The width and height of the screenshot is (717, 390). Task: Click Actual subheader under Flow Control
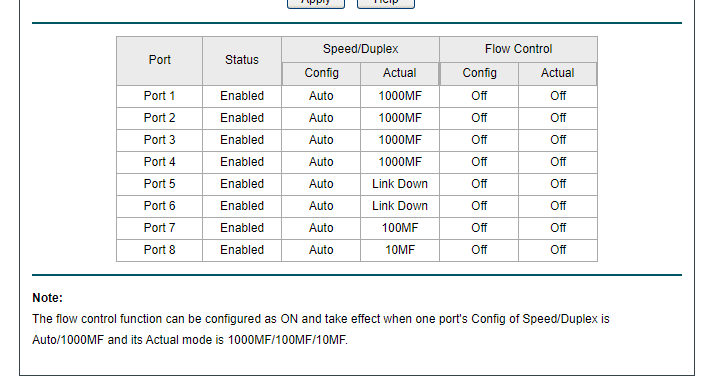click(557, 73)
